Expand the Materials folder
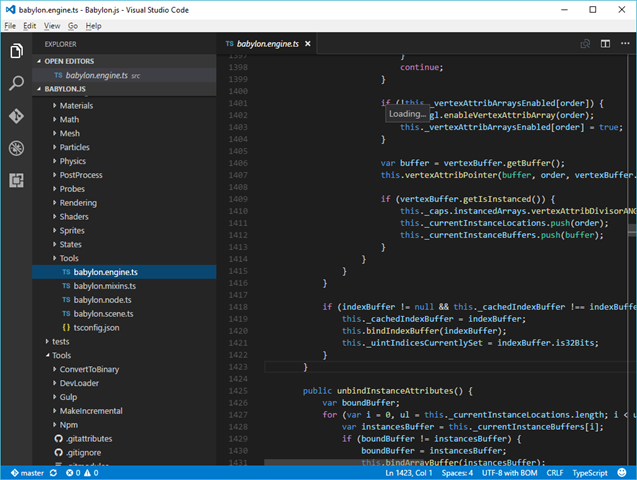Viewport: 637px width, 480px height. point(124,106)
